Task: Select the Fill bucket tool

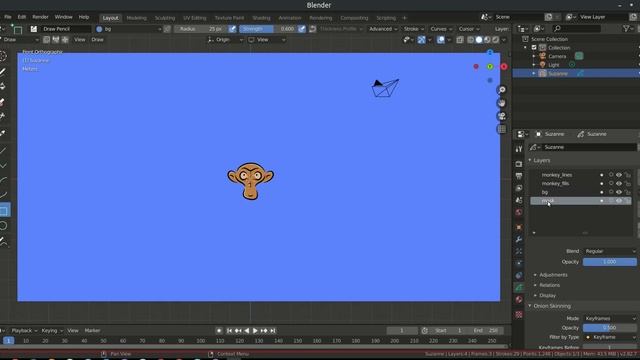Action: pyautogui.click(x=3, y=87)
